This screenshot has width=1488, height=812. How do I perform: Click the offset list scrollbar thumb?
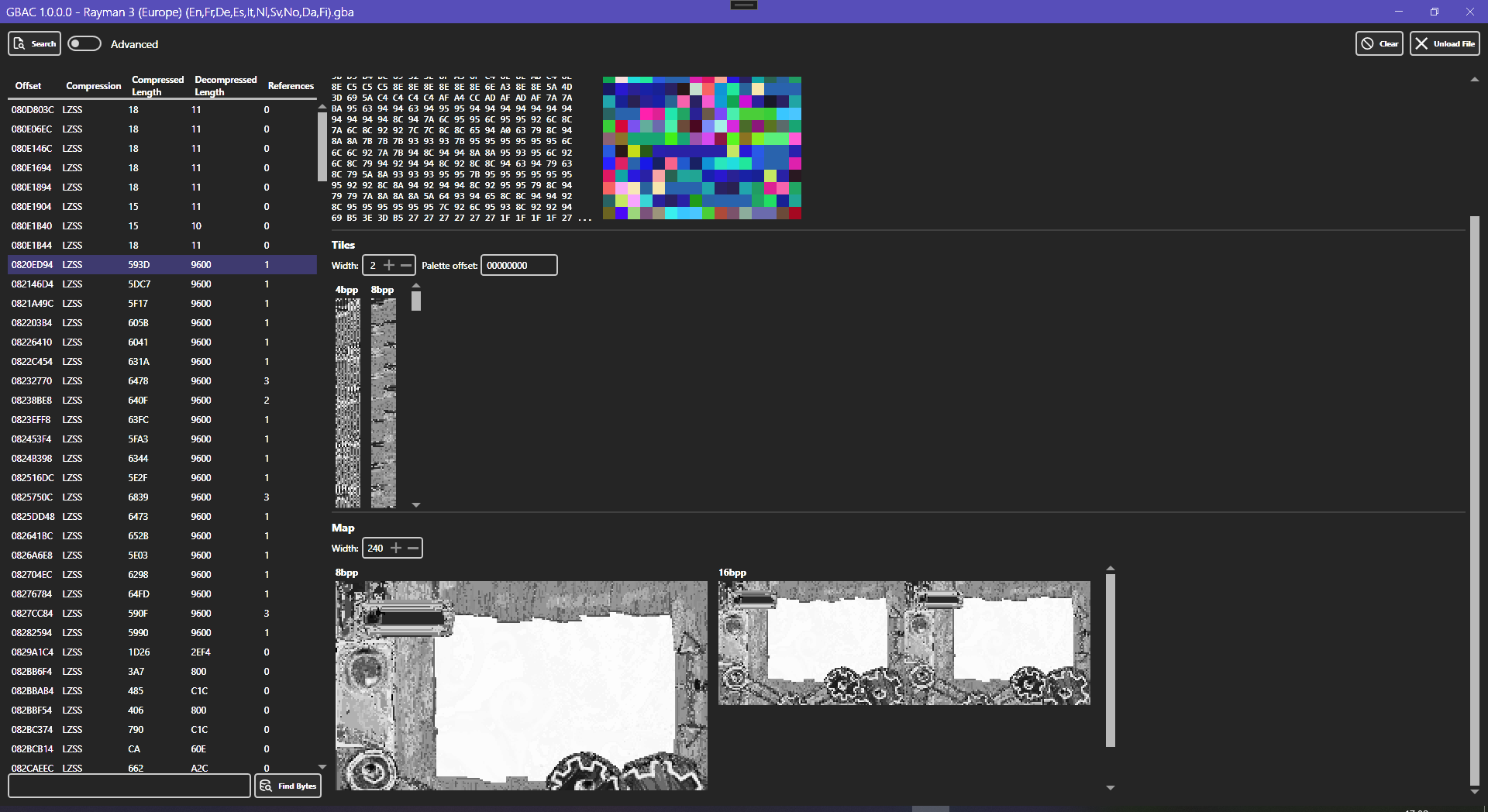322,147
